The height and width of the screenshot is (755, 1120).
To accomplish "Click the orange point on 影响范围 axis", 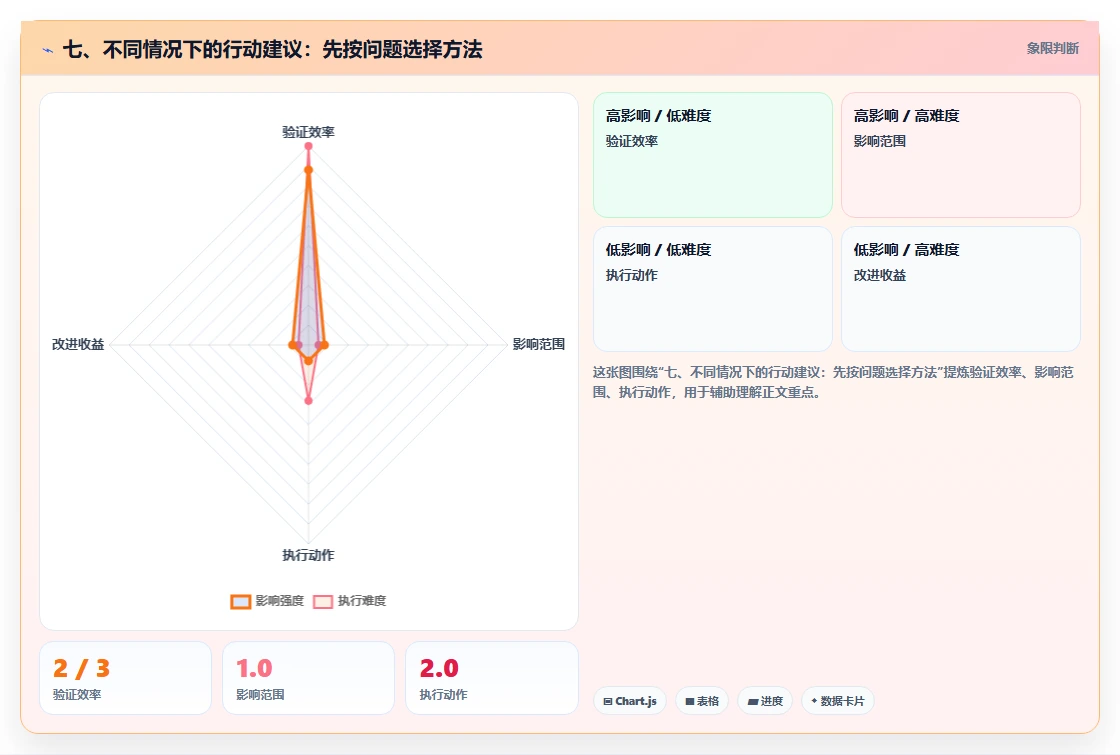I will pos(324,345).
